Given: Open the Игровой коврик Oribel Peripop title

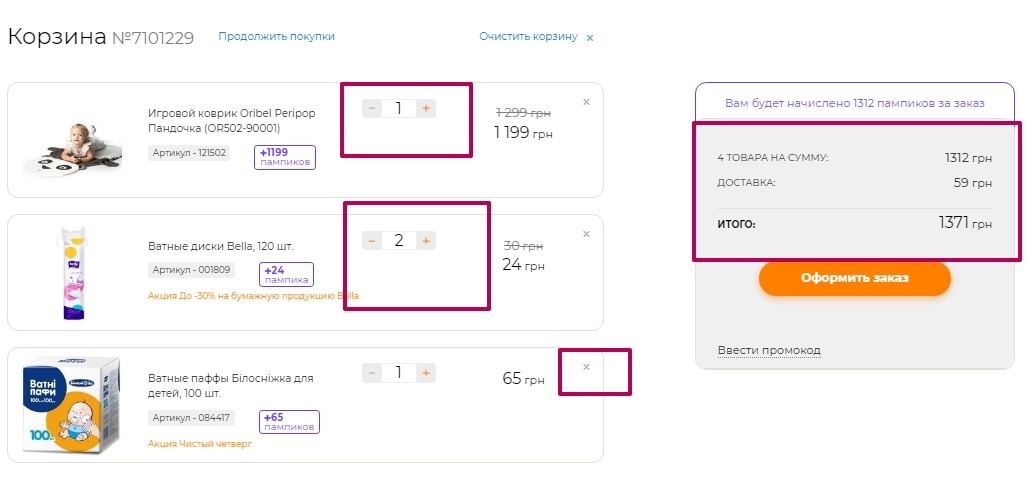Looking at the screenshot, I should pyautogui.click(x=231, y=120).
